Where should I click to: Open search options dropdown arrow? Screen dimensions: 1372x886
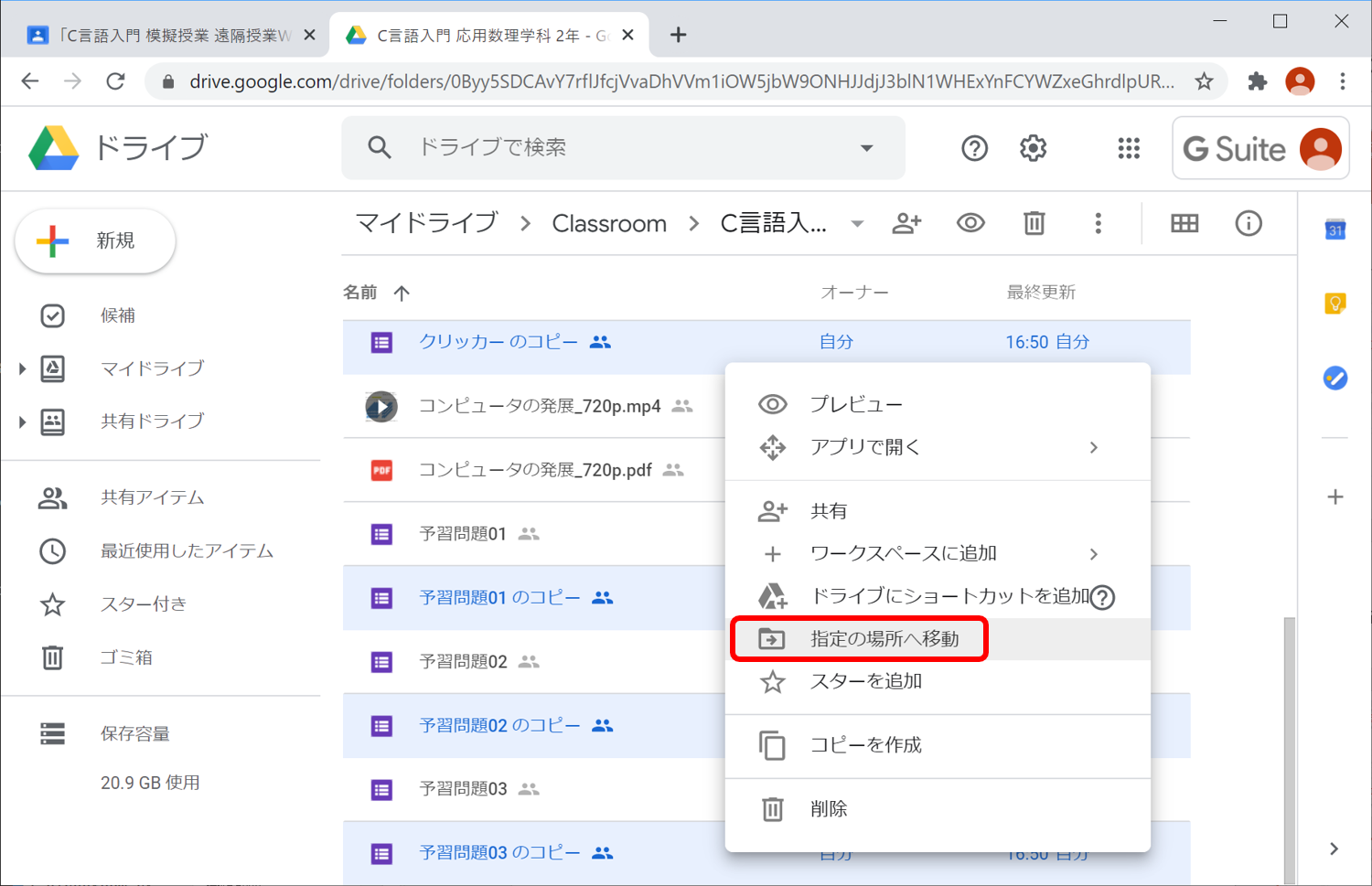[866, 148]
